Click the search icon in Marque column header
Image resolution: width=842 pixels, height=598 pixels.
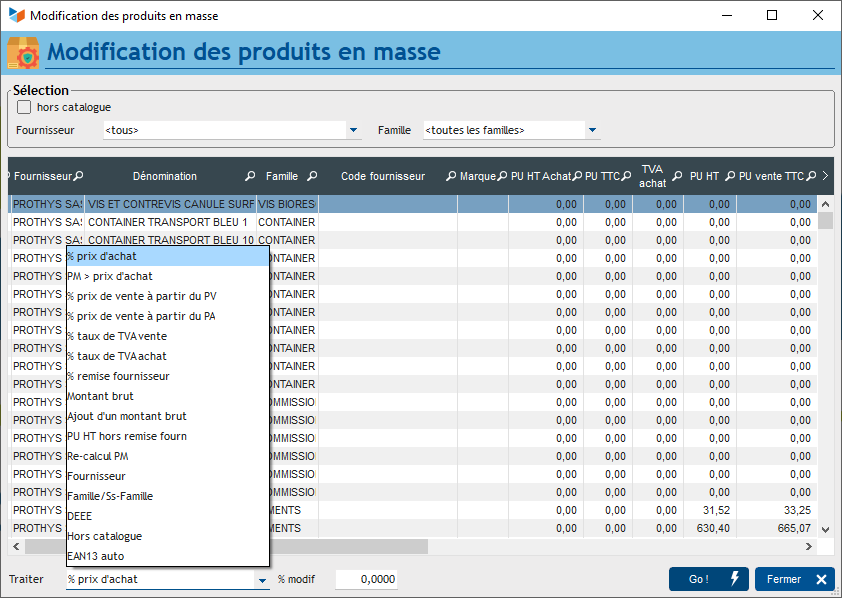point(502,176)
